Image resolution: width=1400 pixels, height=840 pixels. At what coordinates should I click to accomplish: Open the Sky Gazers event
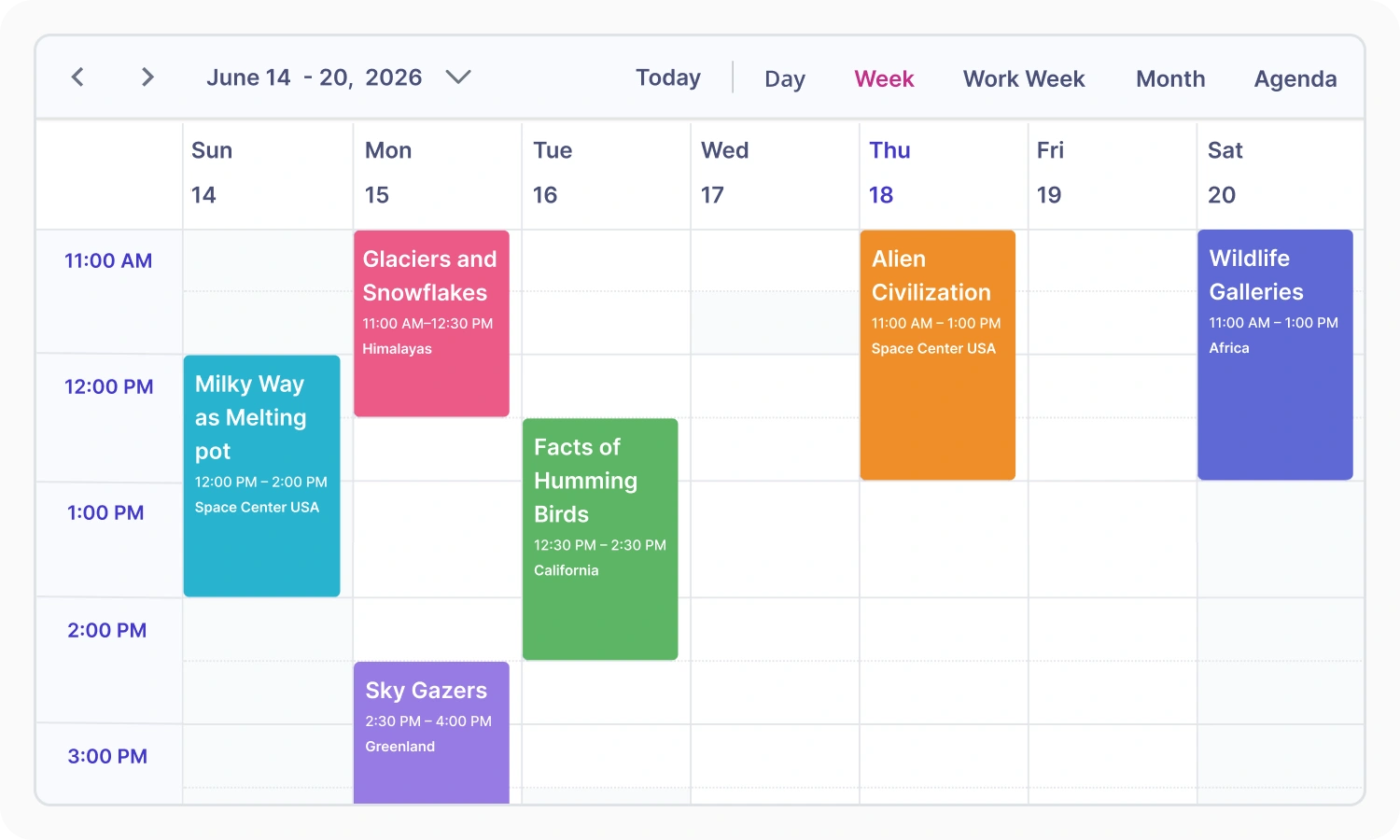[431, 733]
